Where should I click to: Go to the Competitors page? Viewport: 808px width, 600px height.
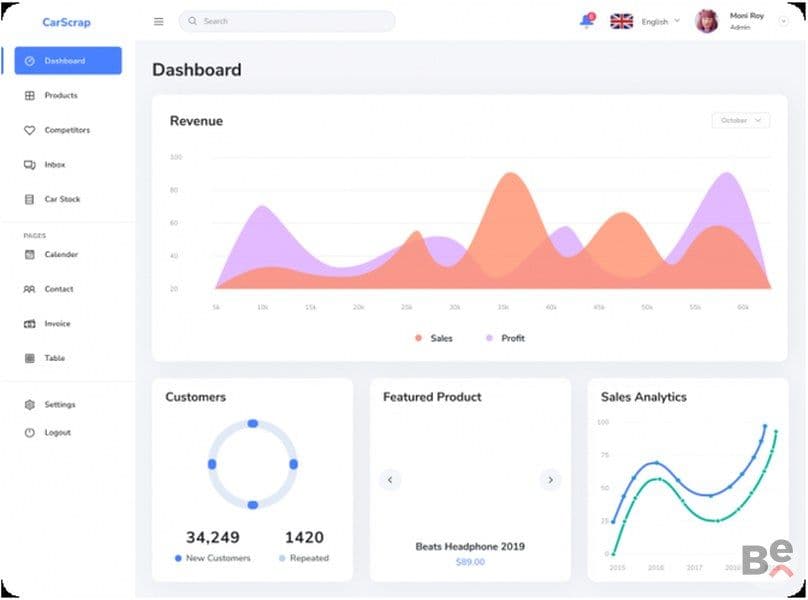(x=67, y=130)
